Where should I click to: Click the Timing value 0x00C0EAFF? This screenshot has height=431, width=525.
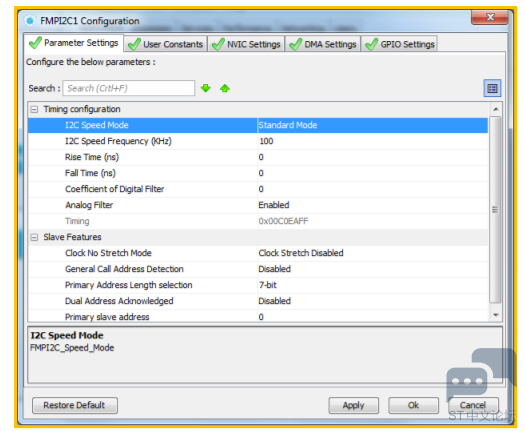[x=283, y=221]
